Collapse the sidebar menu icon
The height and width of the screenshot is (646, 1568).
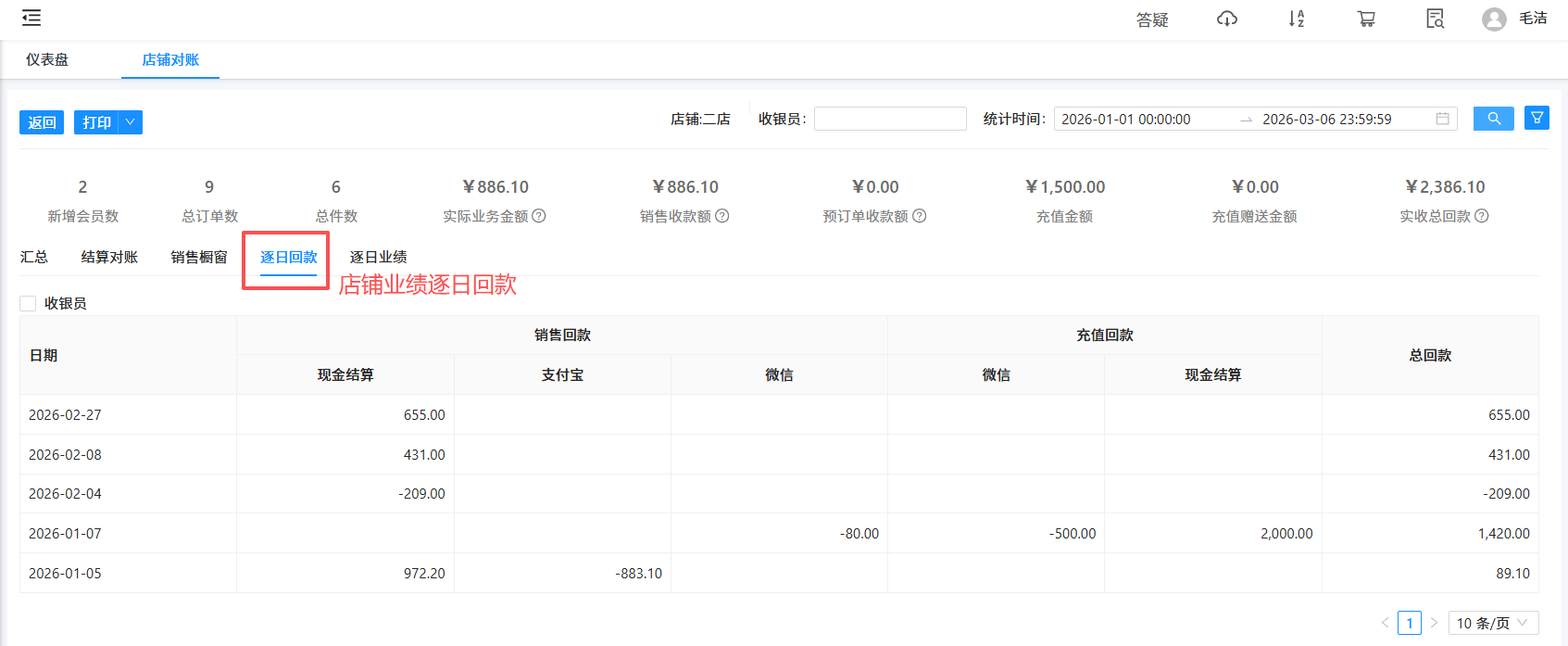pos(31,18)
